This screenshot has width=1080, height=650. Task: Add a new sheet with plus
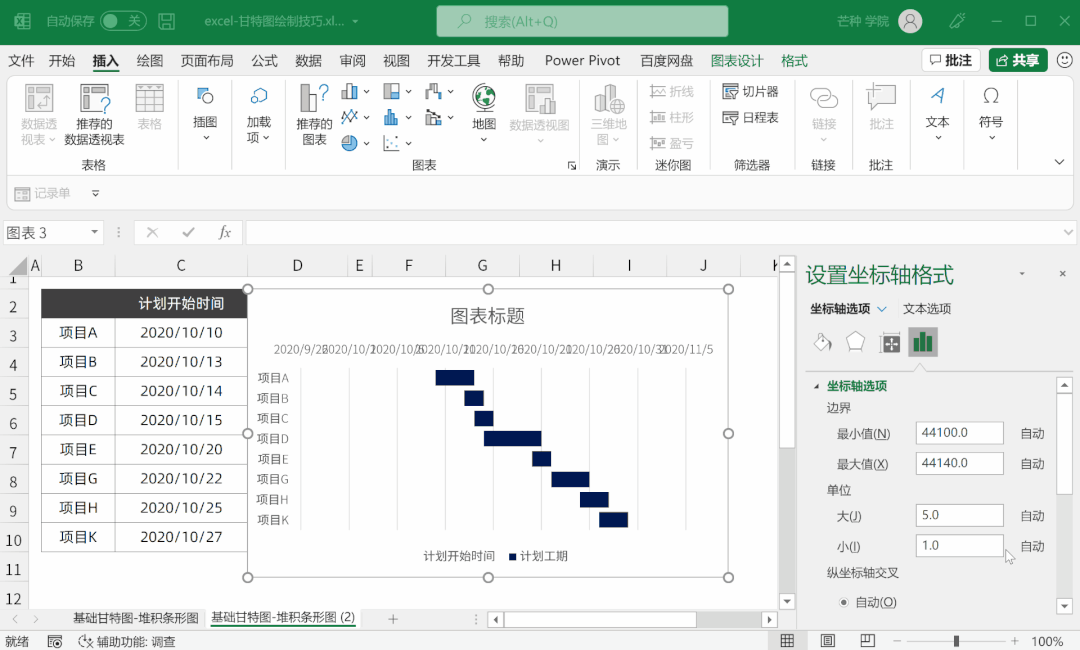pos(393,619)
